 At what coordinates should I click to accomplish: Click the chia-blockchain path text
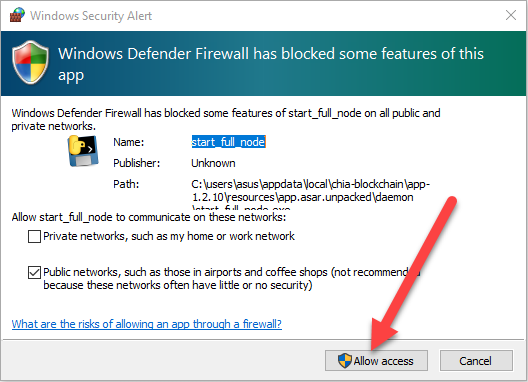pos(310,193)
